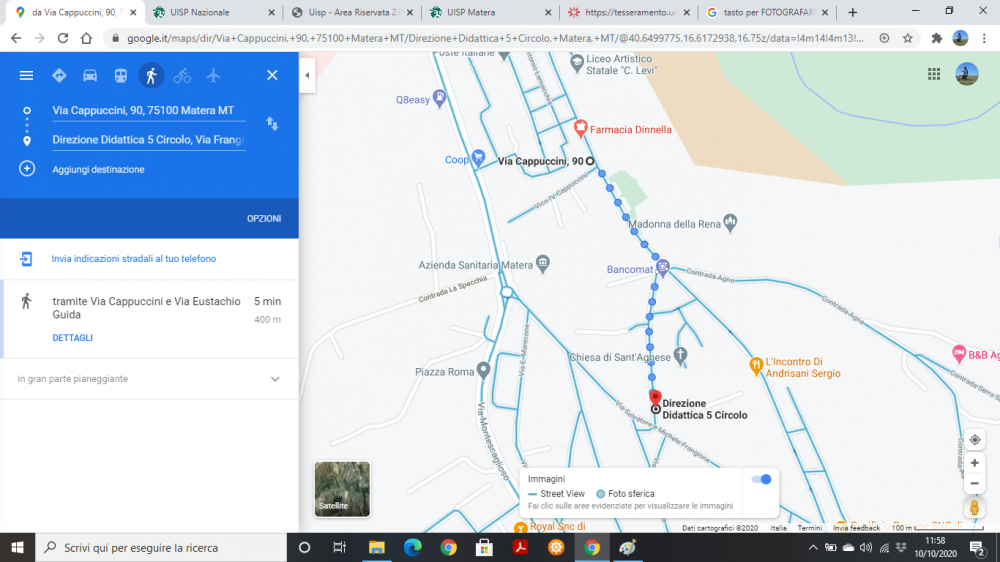Zoom in the map with plus button
The width and height of the screenshot is (1000, 562).
(974, 463)
